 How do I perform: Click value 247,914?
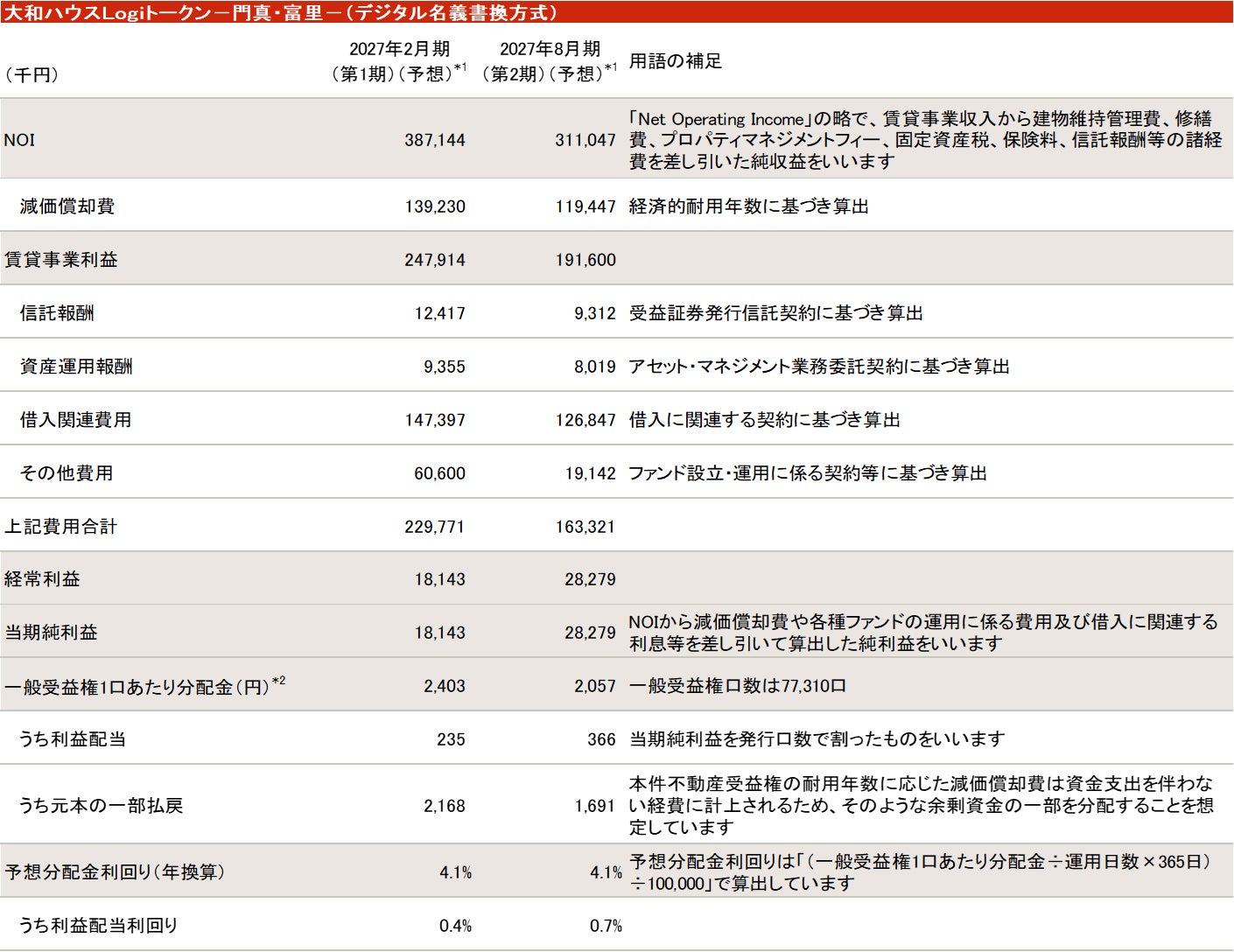pyautogui.click(x=435, y=260)
